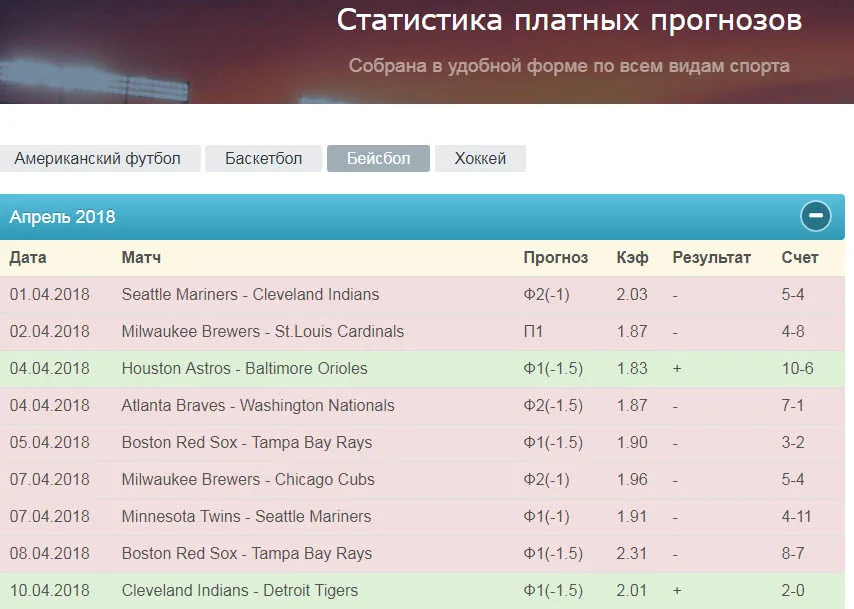Click the 1.90 coefficient value

(x=632, y=442)
